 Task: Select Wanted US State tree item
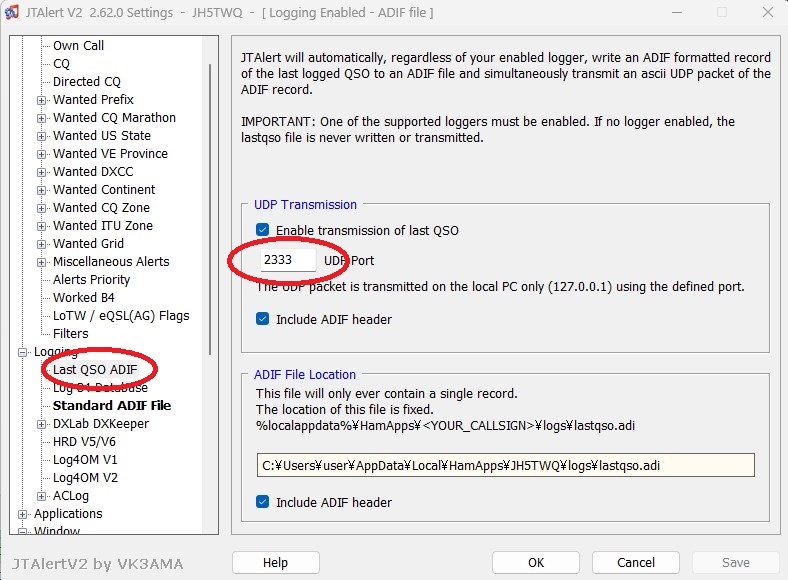(102, 136)
